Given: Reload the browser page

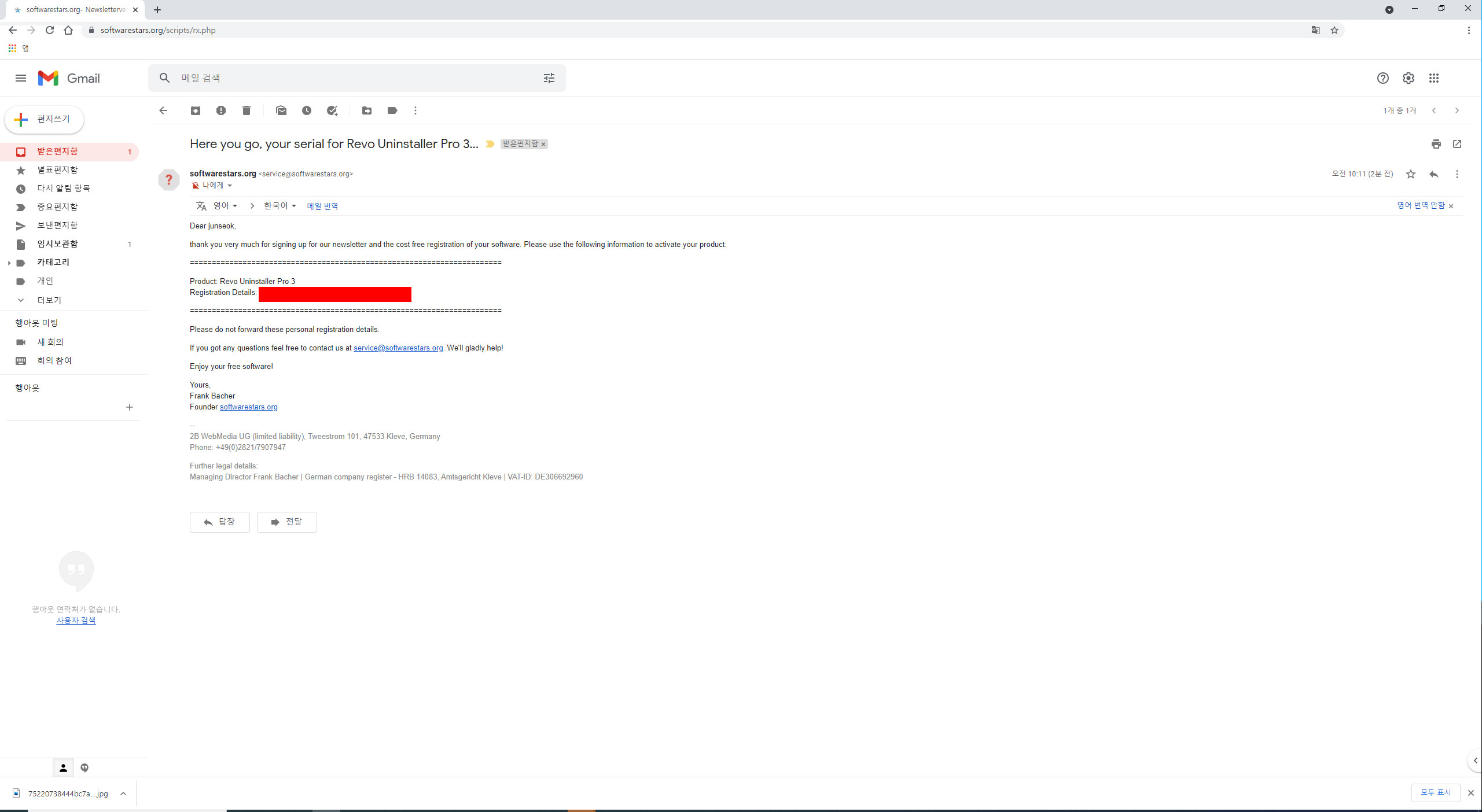Looking at the screenshot, I should pyautogui.click(x=50, y=30).
